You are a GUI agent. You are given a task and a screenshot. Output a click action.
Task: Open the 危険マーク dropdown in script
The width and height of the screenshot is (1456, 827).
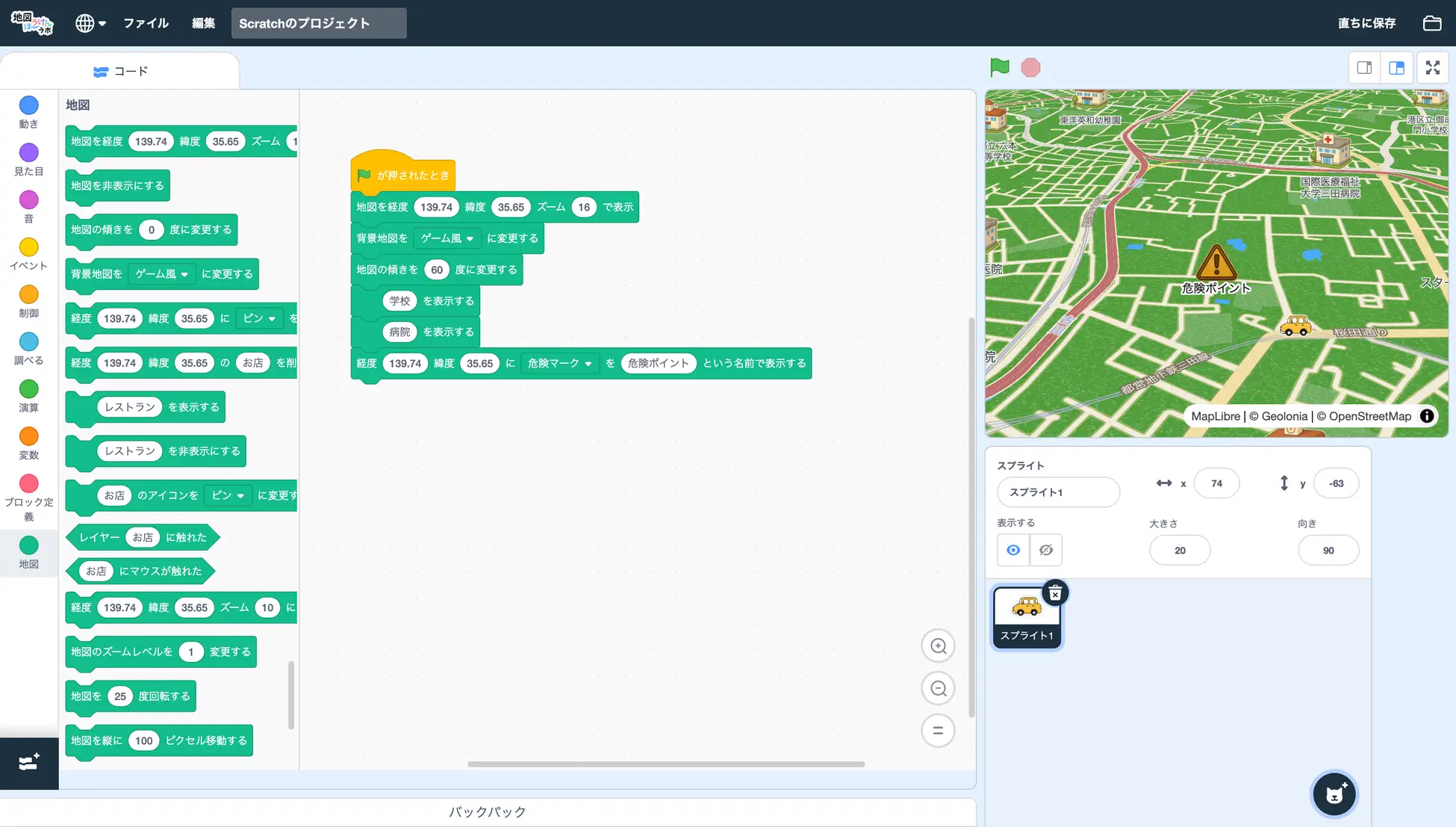click(560, 363)
